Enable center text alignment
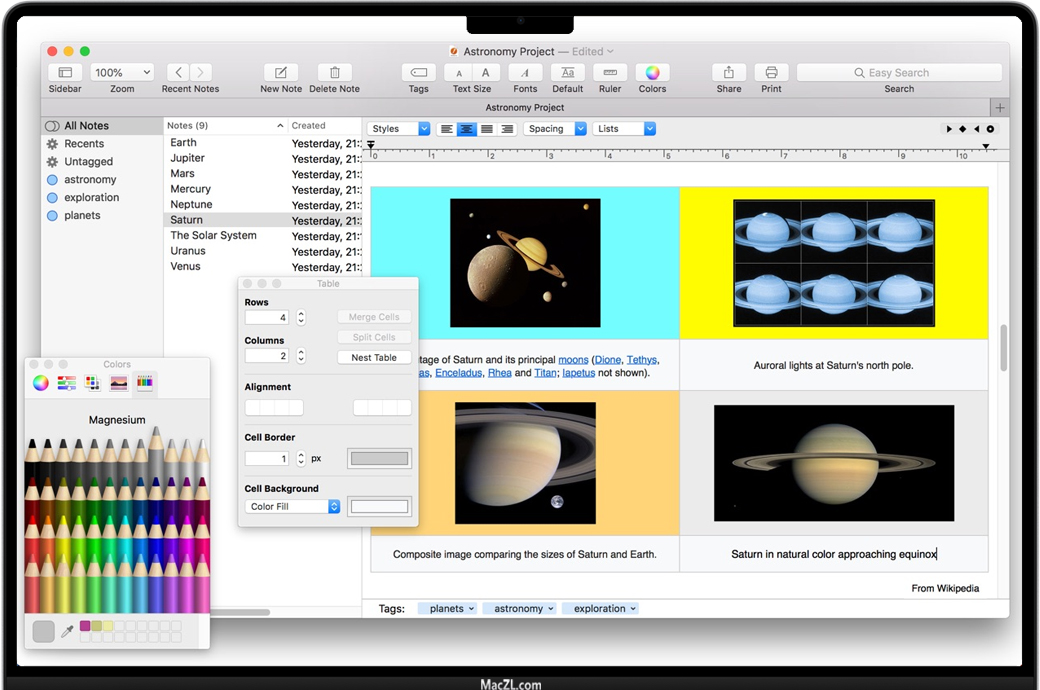Image resolution: width=1040 pixels, height=690 pixels. point(467,129)
